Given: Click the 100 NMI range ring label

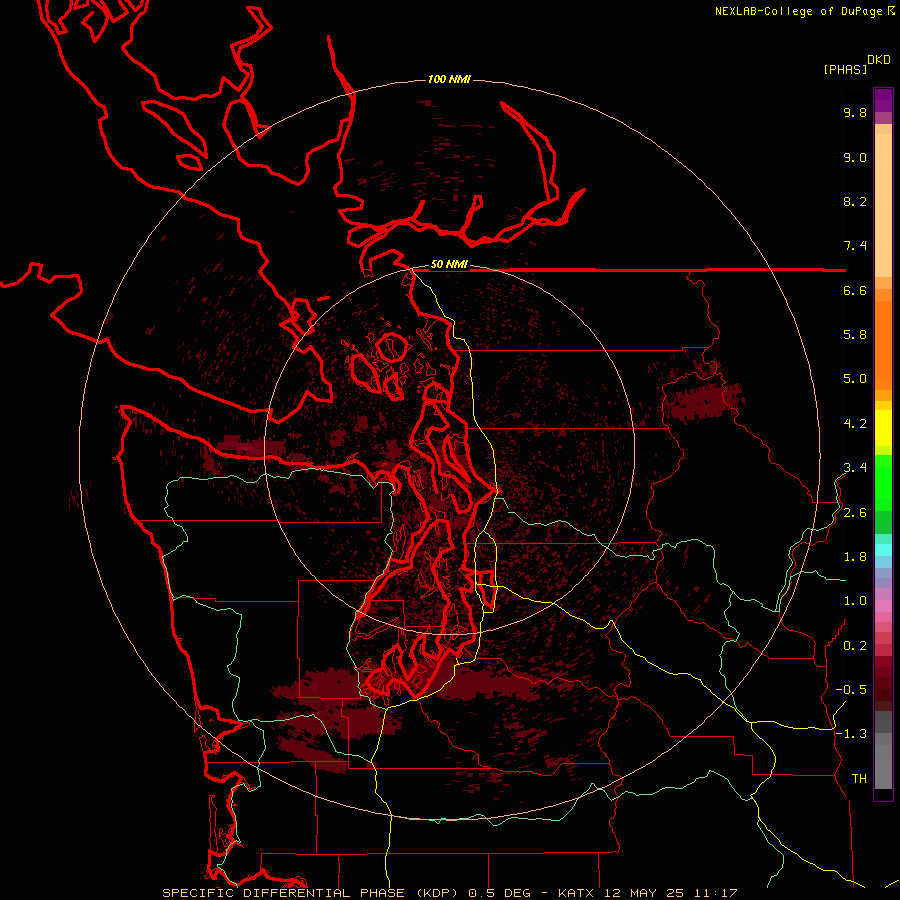Looking at the screenshot, I should pos(449,79).
